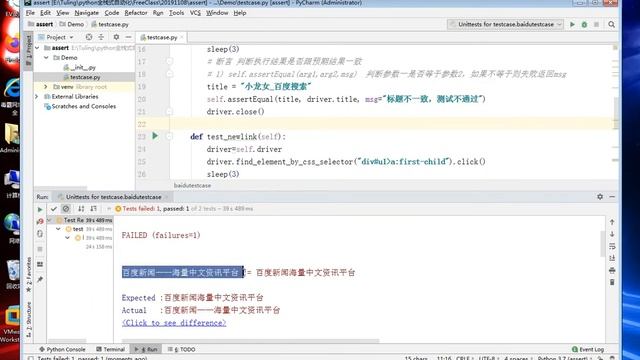Open the Refactor menu
This screenshot has width=640, height=360.
[136, 13]
